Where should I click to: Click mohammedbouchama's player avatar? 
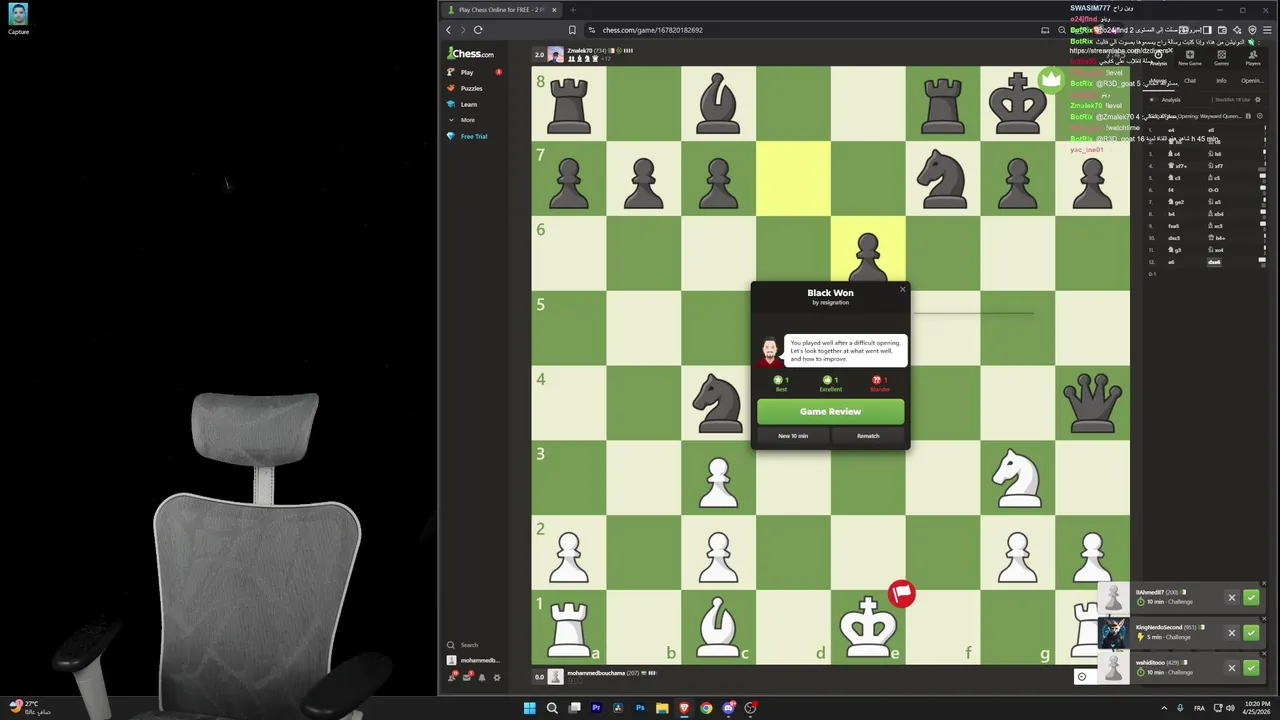coord(555,677)
